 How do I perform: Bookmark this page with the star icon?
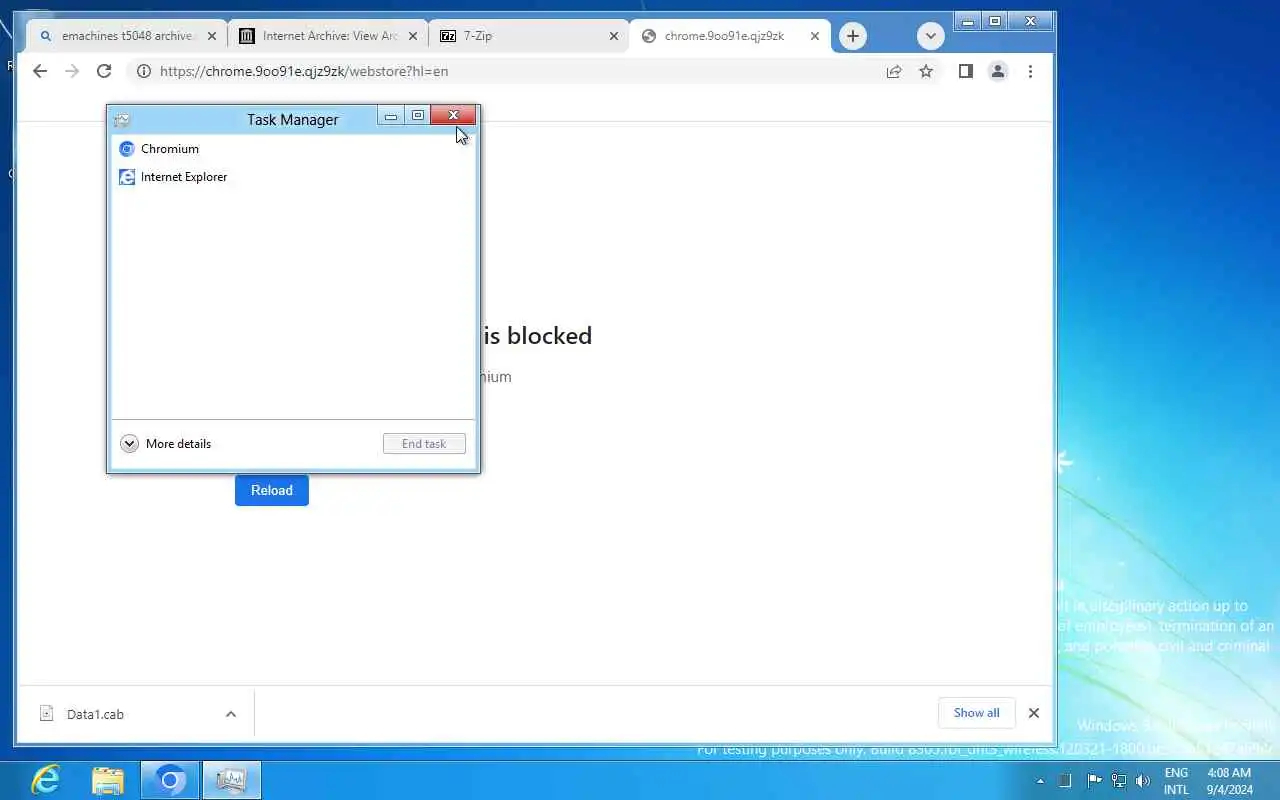(926, 71)
